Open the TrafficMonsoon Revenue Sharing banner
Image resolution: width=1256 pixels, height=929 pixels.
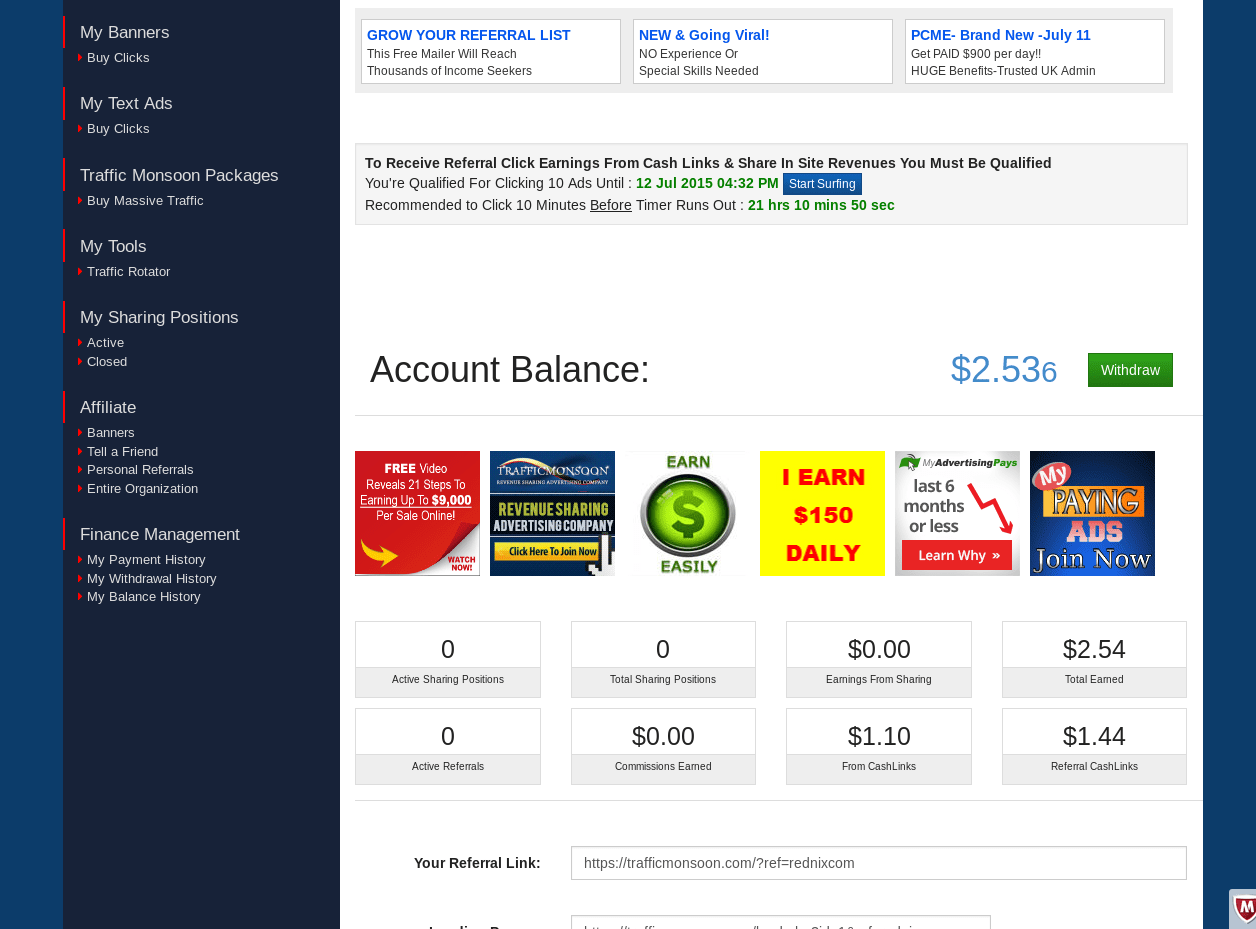tap(552, 513)
